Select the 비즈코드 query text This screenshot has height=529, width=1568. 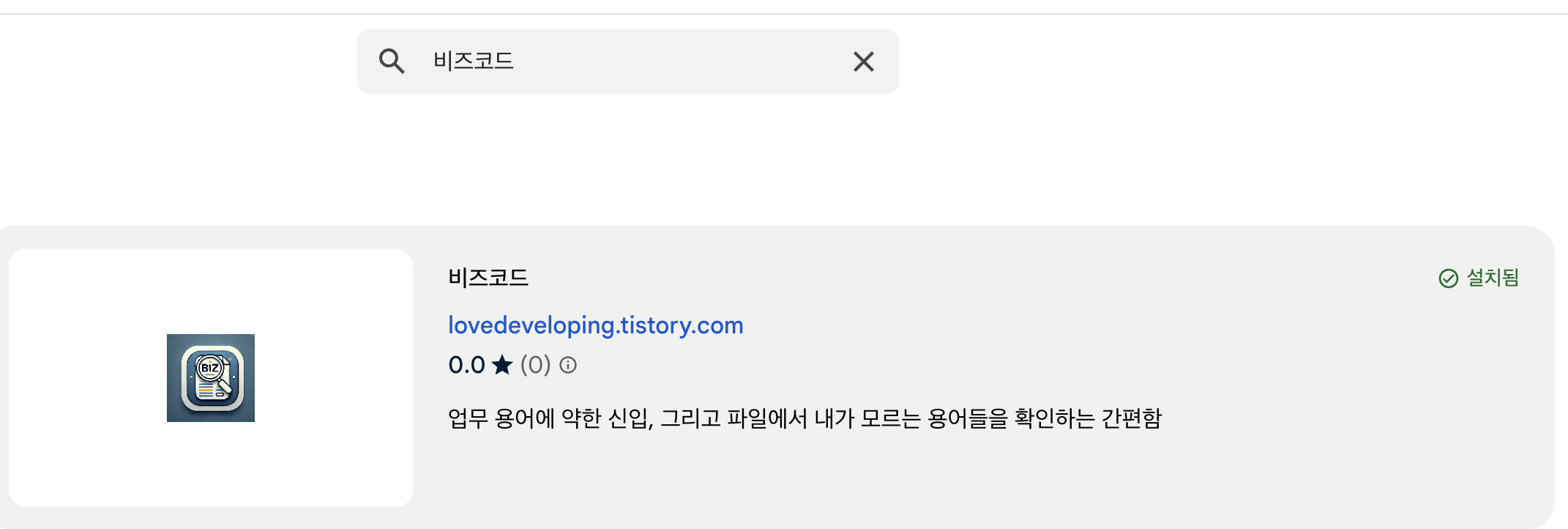click(x=472, y=62)
